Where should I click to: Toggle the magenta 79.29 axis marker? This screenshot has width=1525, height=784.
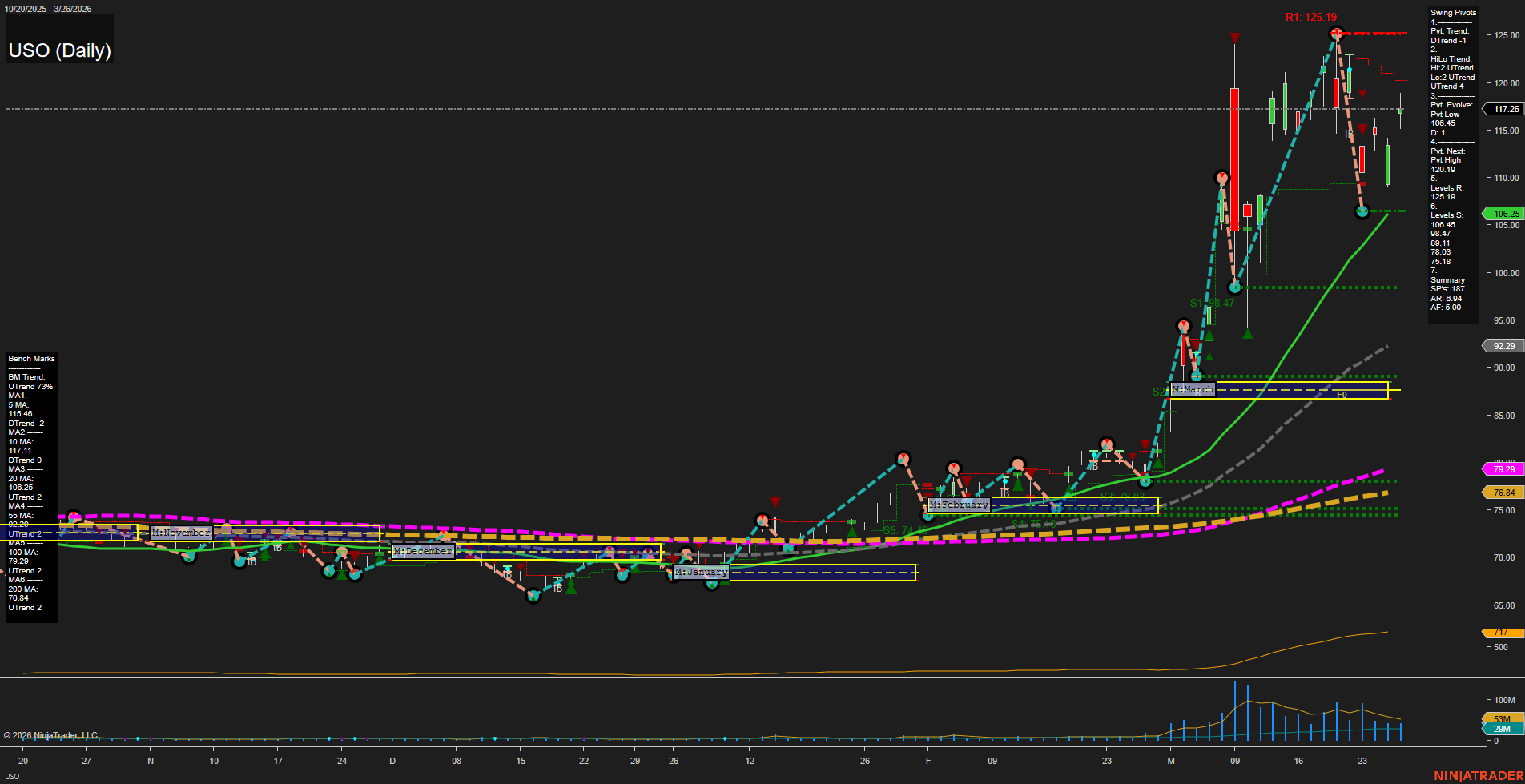1503,469
